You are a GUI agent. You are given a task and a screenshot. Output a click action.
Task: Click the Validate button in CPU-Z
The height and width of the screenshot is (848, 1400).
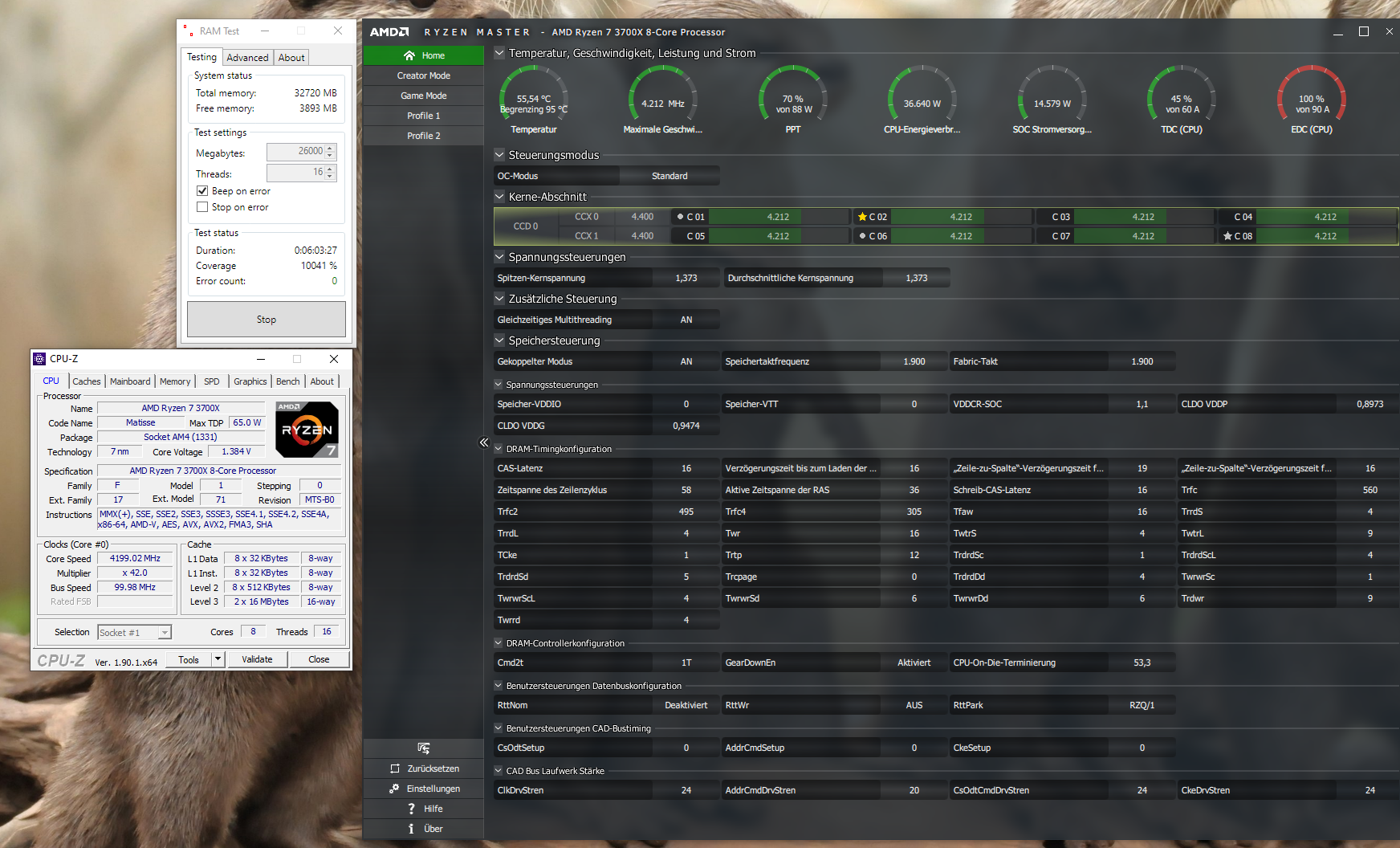(x=257, y=659)
